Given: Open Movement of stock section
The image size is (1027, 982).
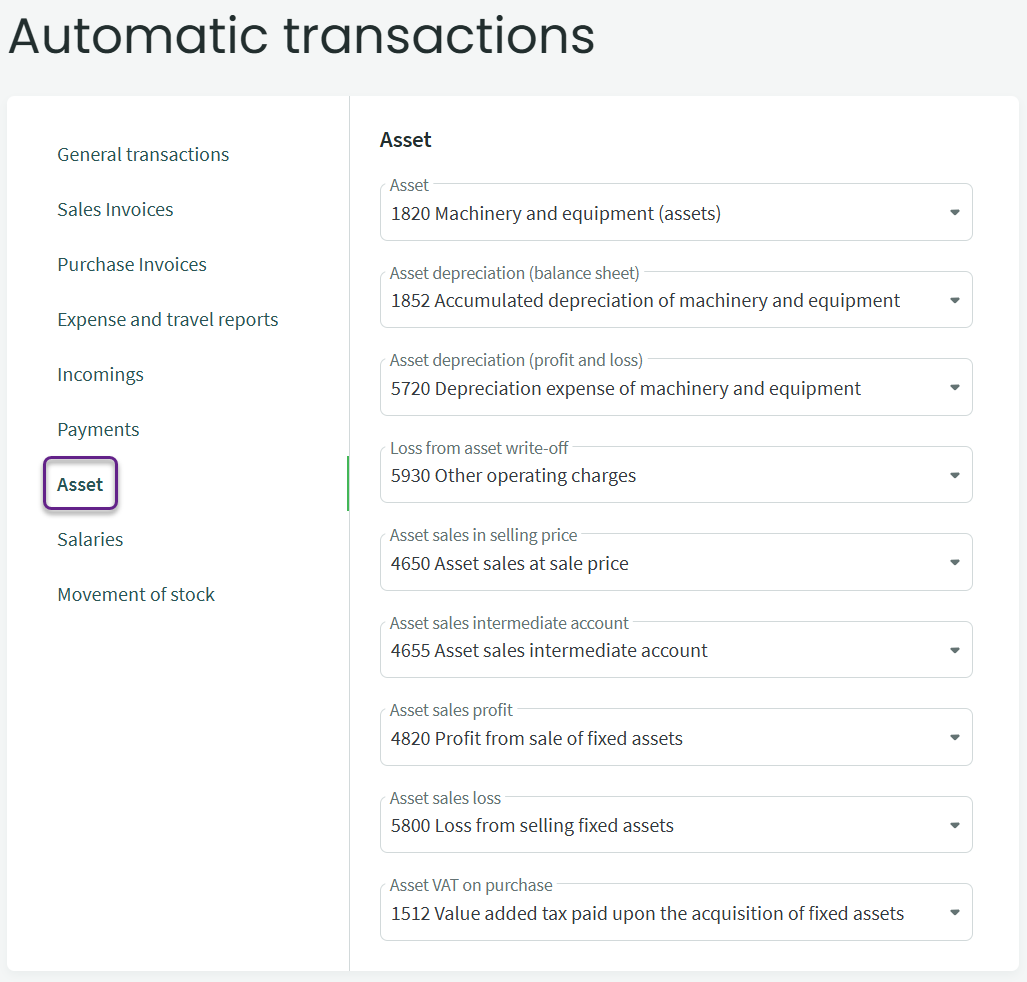Looking at the screenshot, I should 136,595.
